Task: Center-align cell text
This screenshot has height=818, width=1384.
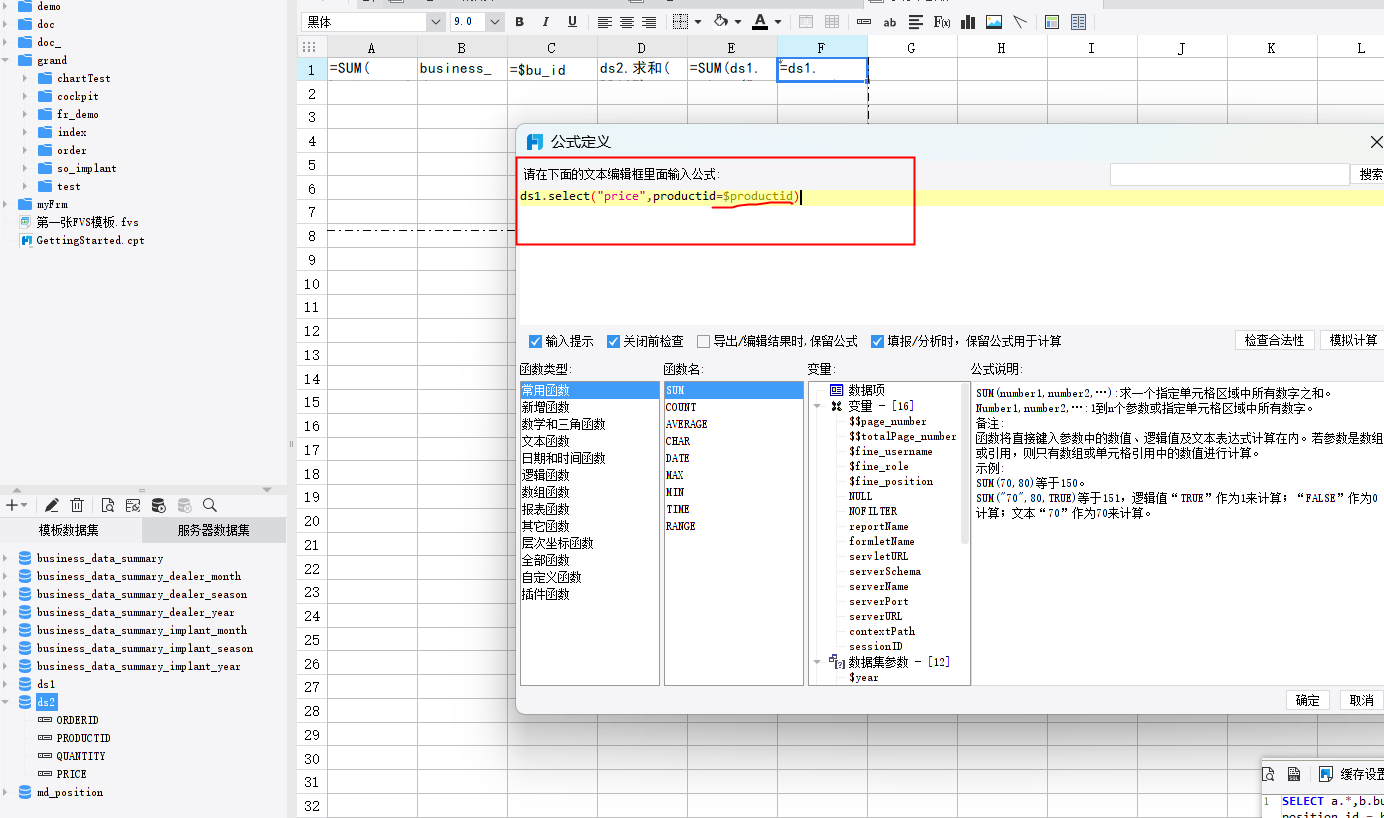Action: [x=627, y=22]
